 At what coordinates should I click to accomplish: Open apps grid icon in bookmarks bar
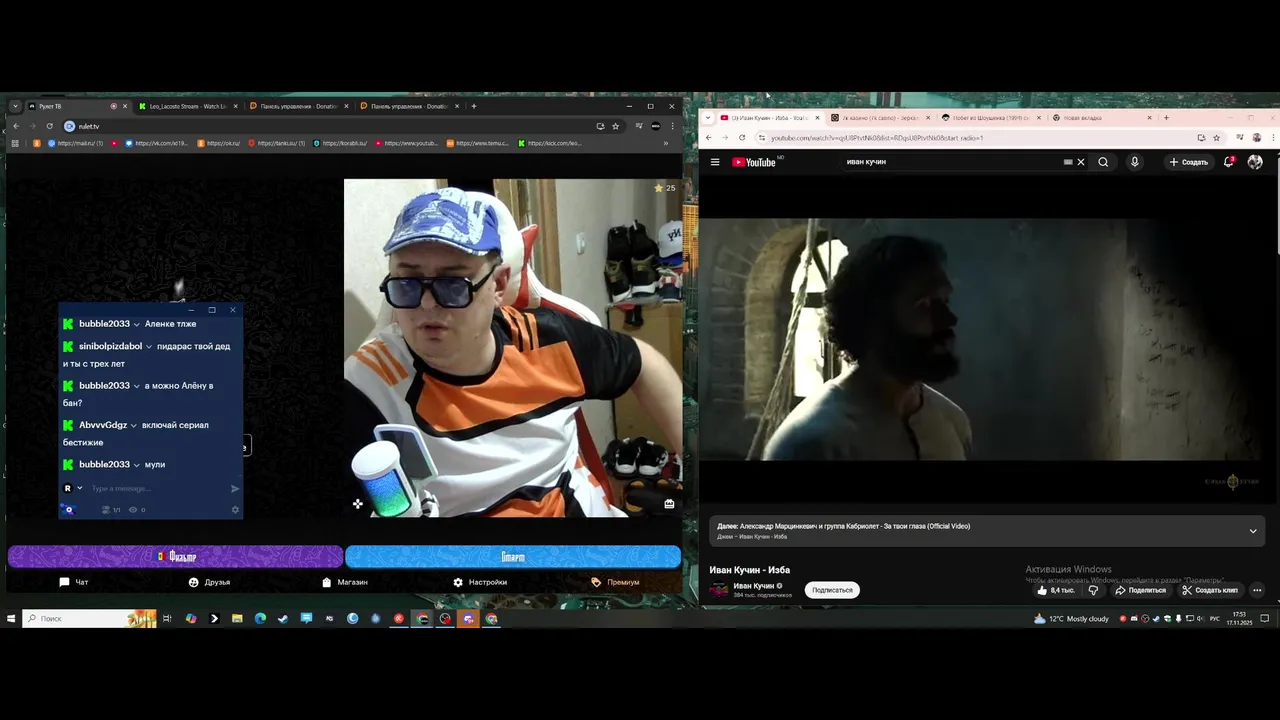tap(15, 143)
